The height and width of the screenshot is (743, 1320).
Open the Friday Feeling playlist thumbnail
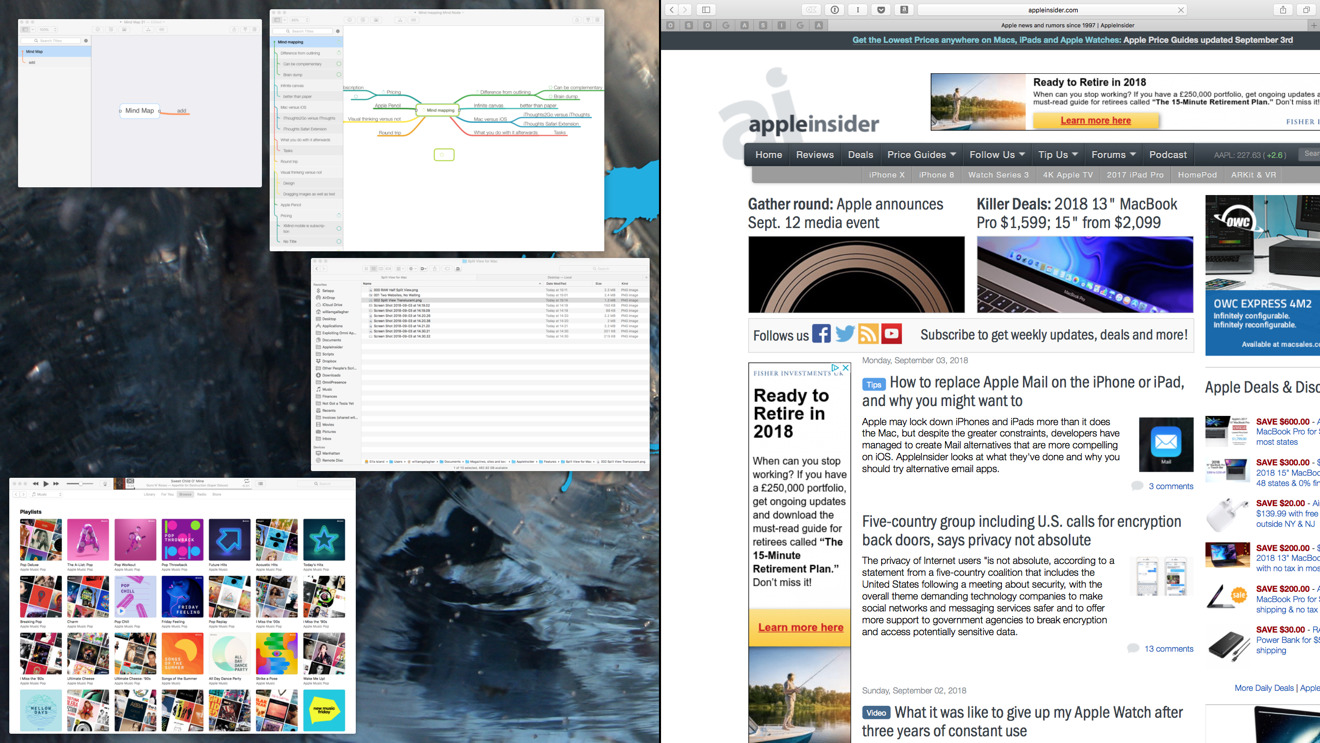click(182, 597)
